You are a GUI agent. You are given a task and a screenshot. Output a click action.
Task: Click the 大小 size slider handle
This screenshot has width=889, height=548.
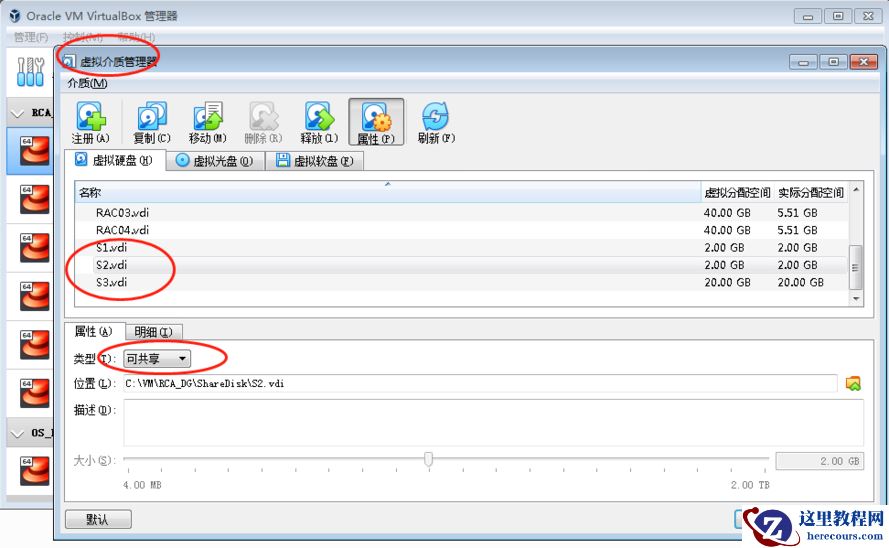click(429, 459)
